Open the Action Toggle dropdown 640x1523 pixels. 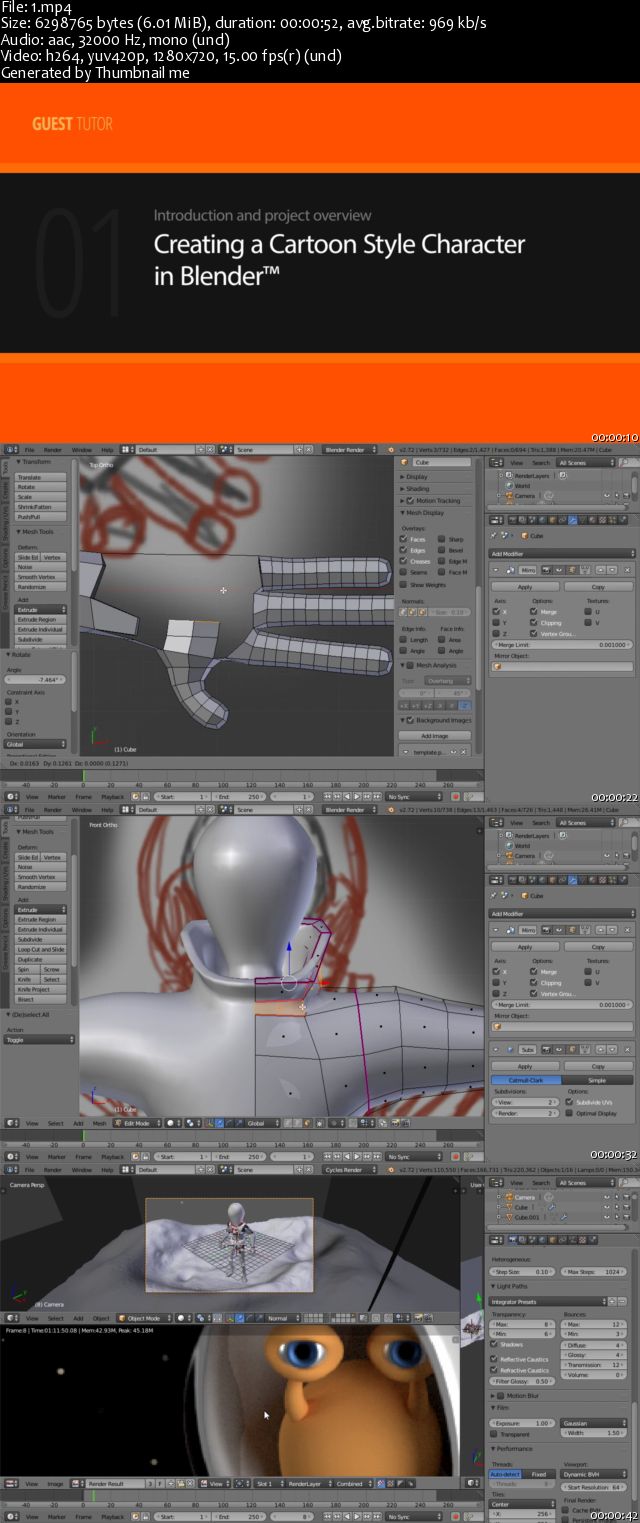38,1040
